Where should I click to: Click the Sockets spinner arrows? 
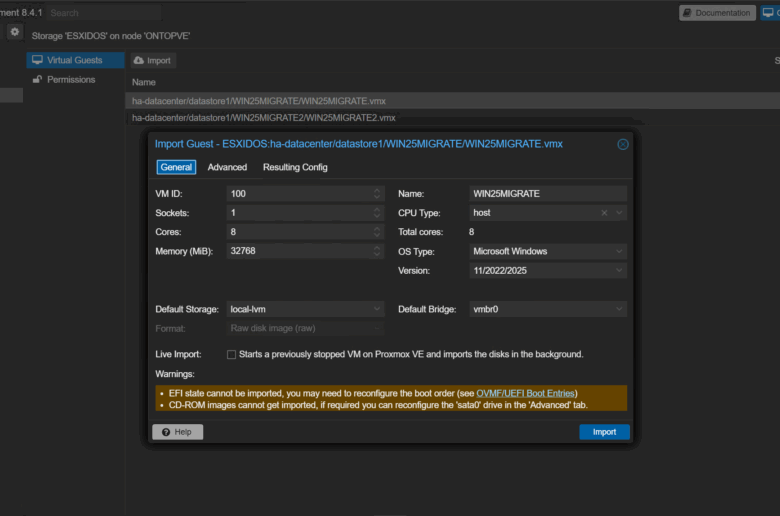coord(377,213)
